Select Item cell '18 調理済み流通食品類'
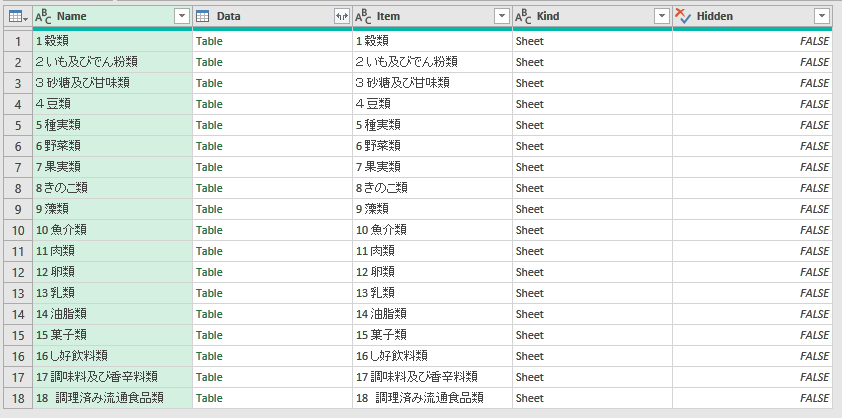Screen dimensions: 842x418 click(x=432, y=398)
